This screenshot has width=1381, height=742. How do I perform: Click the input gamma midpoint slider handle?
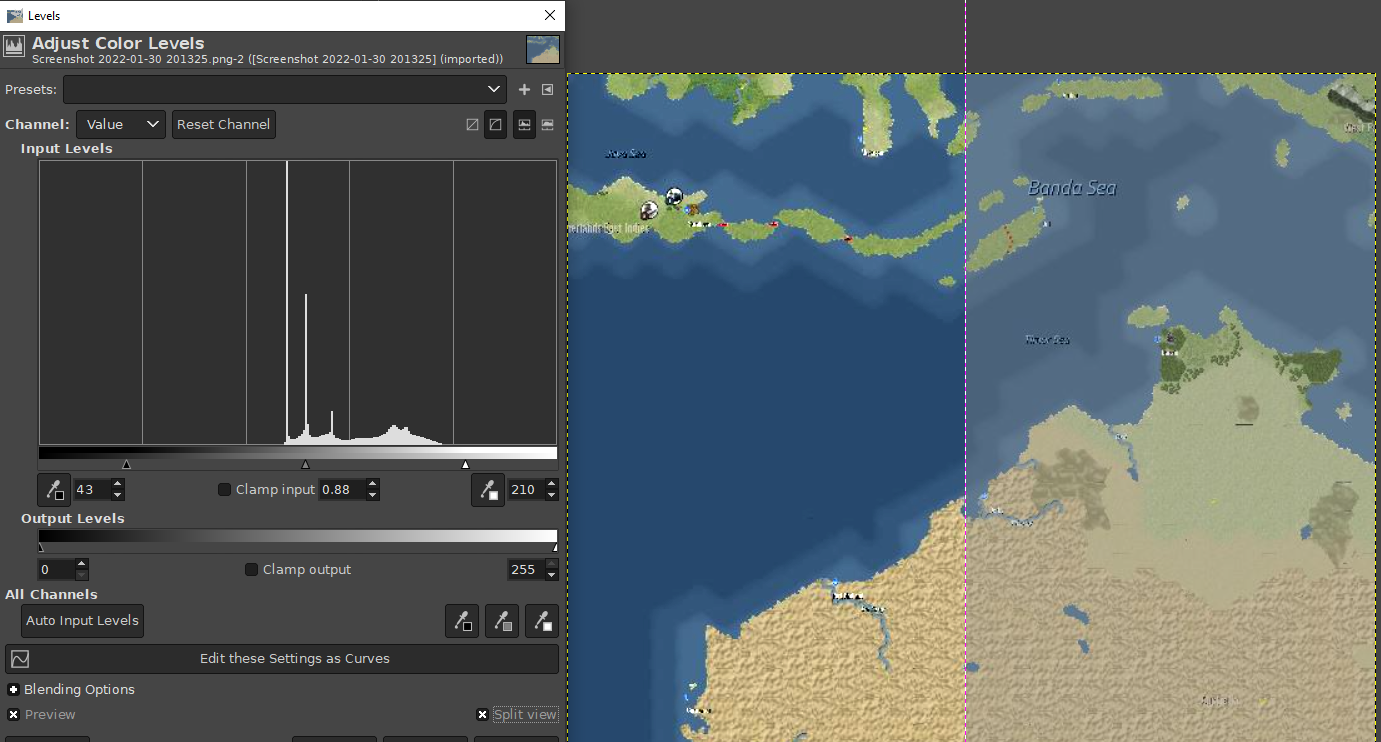click(306, 465)
